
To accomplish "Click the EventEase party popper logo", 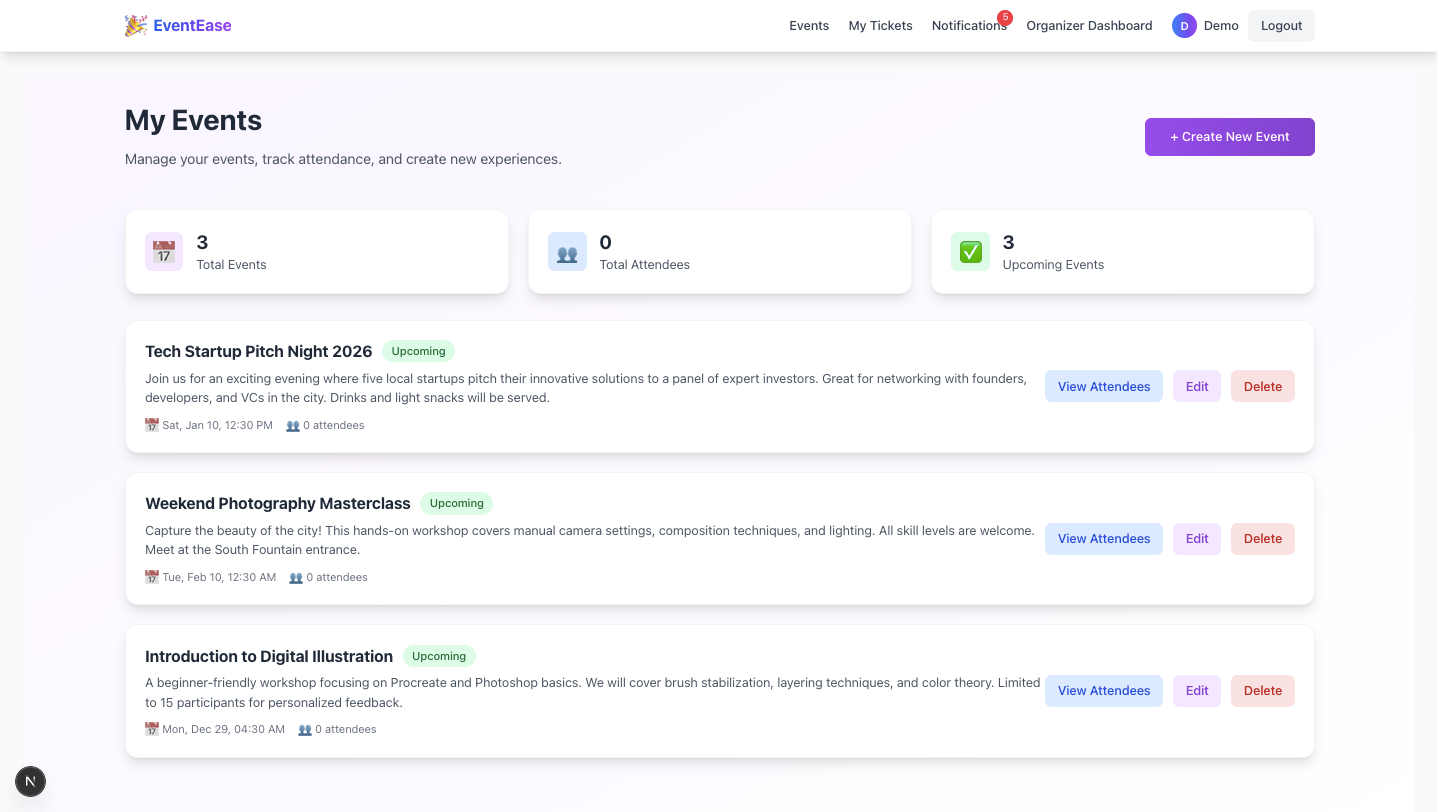I will click(135, 26).
